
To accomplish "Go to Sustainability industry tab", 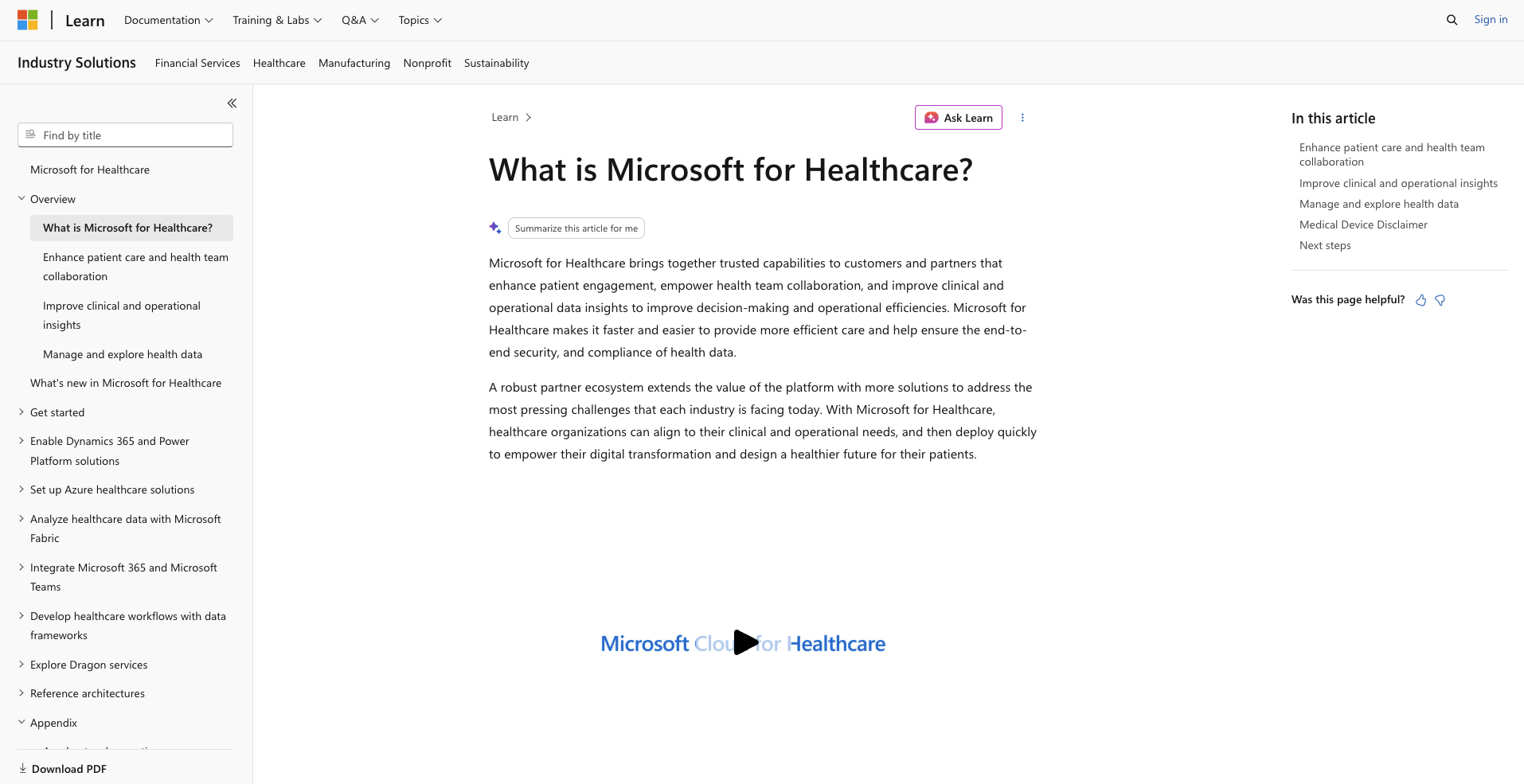I will click(x=497, y=63).
